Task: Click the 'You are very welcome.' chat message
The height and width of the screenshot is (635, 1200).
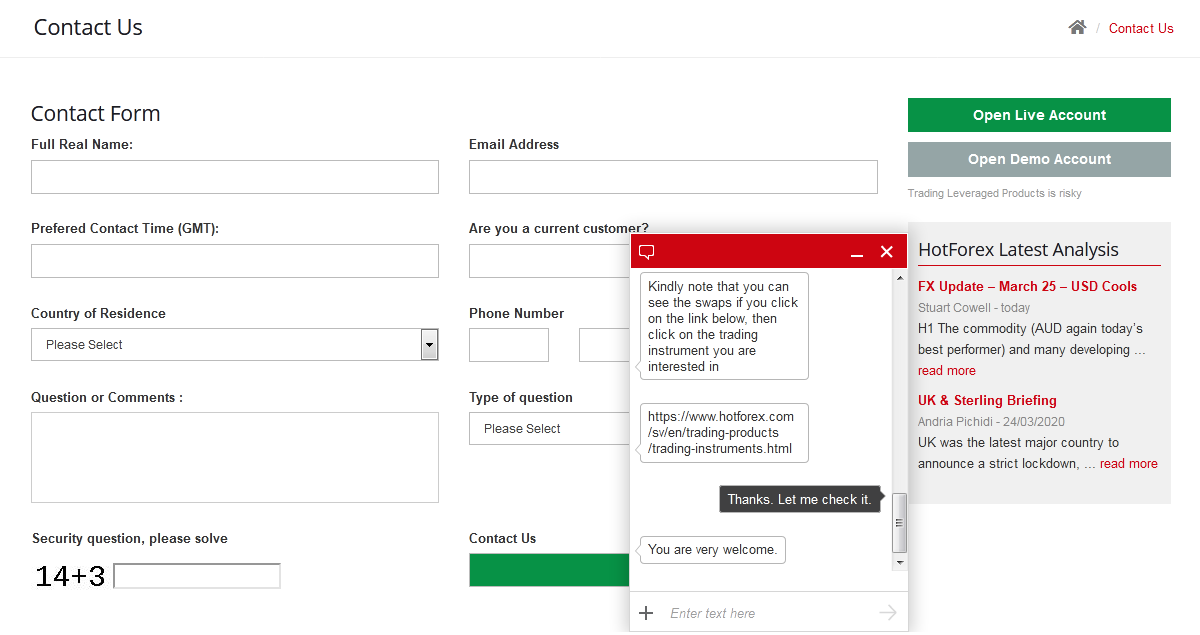Action: point(713,549)
